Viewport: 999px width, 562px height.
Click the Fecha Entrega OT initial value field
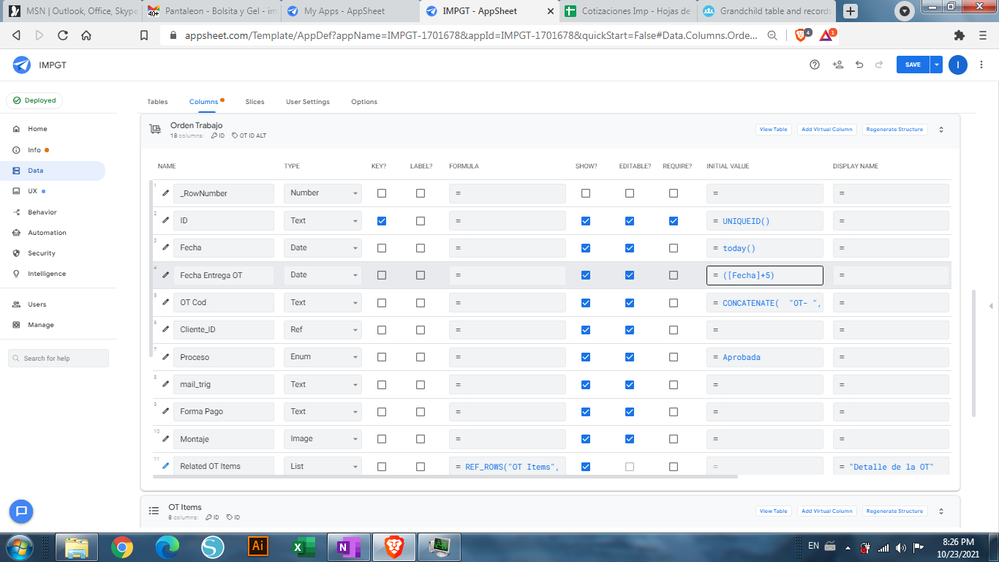[x=765, y=275]
